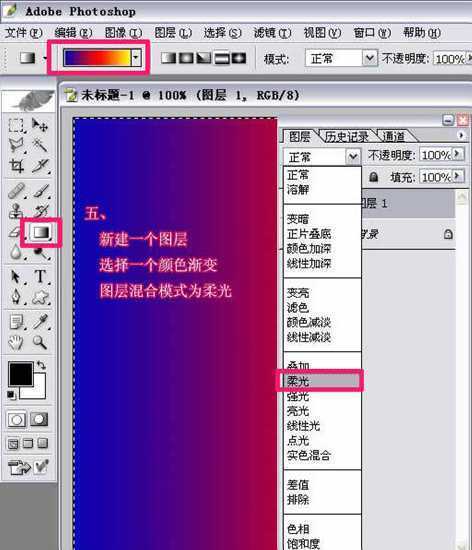Open the 文件 menu
472x550 pixels.
pos(23,33)
